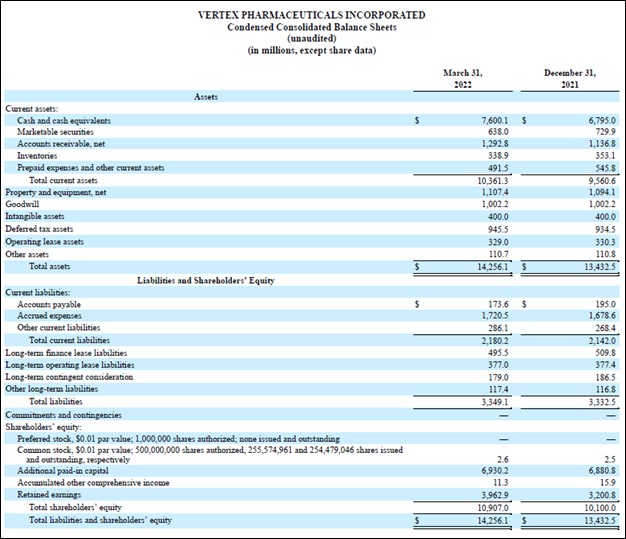This screenshot has width=626, height=539.
Task: Click the 10,100.0 total shareholders' equity value
Action: tap(598, 505)
